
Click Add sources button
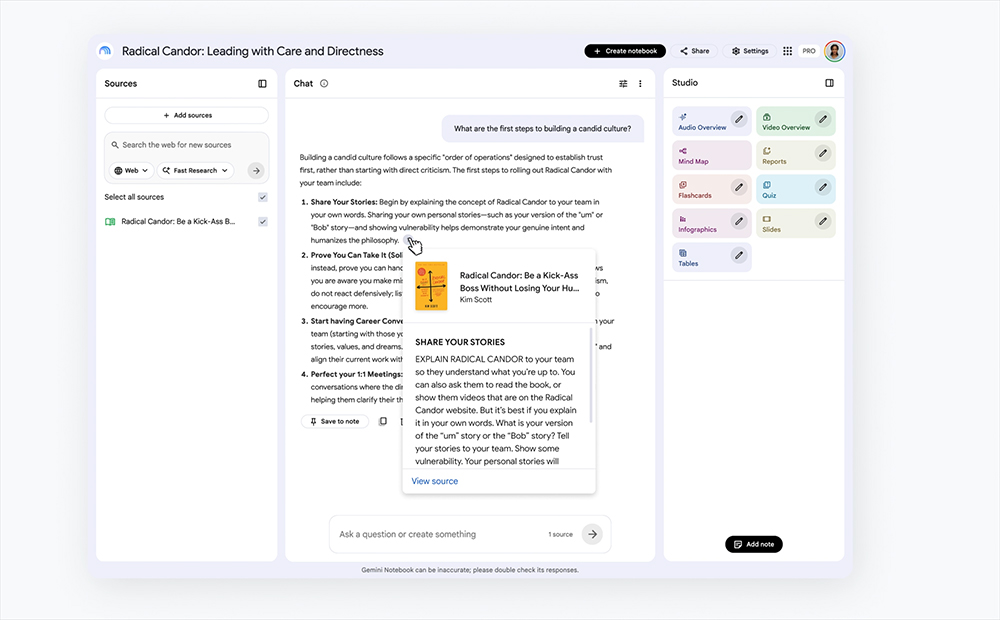187,115
